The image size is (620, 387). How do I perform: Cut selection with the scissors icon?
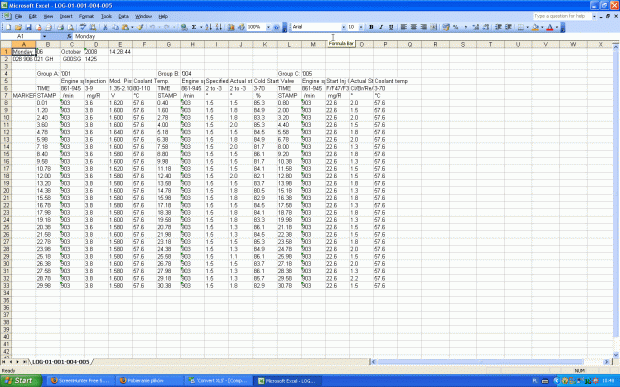click(x=105, y=27)
